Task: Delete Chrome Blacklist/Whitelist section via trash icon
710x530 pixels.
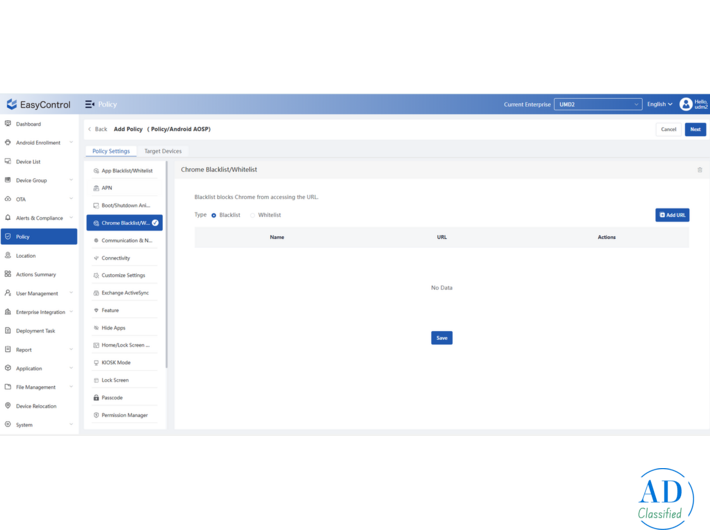Action: pyautogui.click(x=700, y=170)
